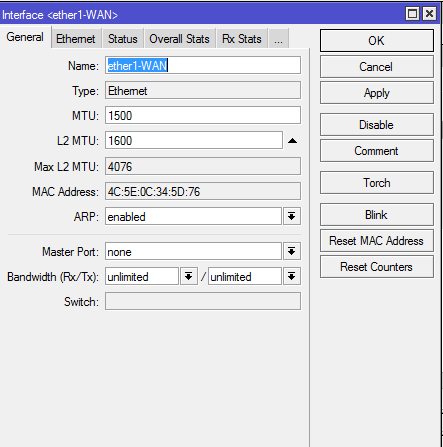Screen dimensions: 443x447
Task: Add a Comment to the interface
Action: [x=377, y=151]
